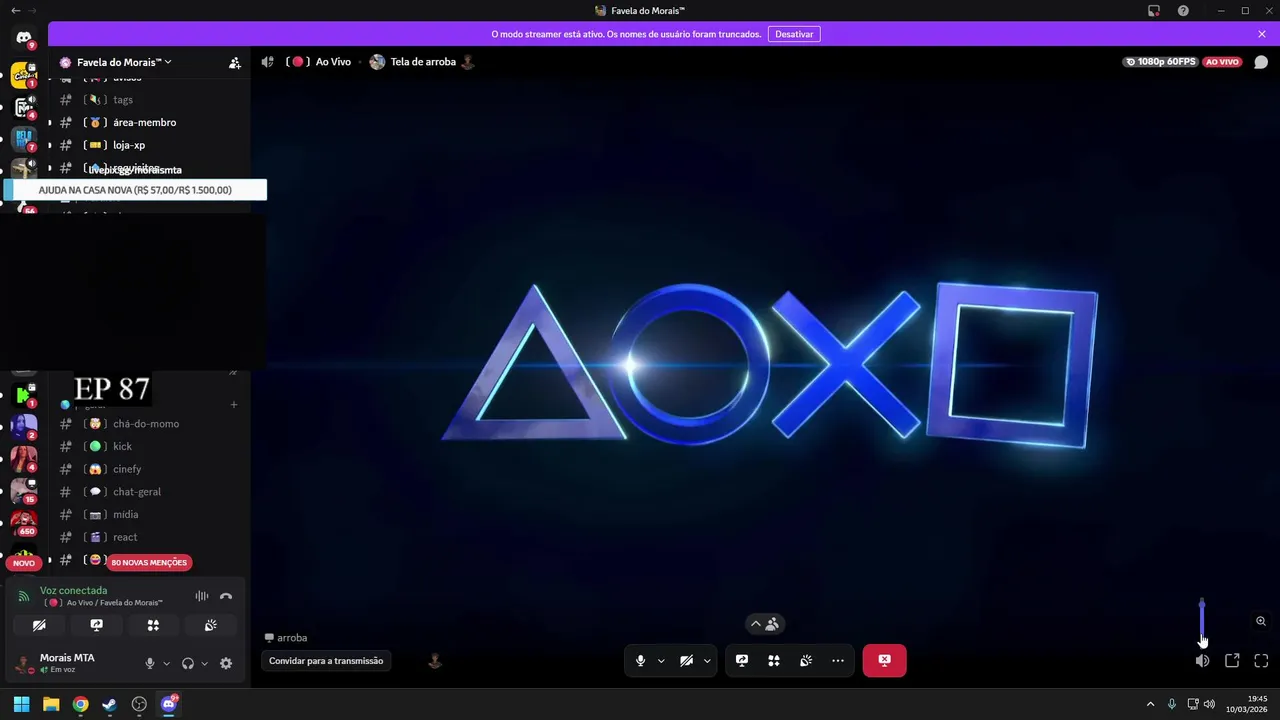The height and width of the screenshot is (720, 1280).
Task: Click the add channel plus icon
Action: click(234, 405)
